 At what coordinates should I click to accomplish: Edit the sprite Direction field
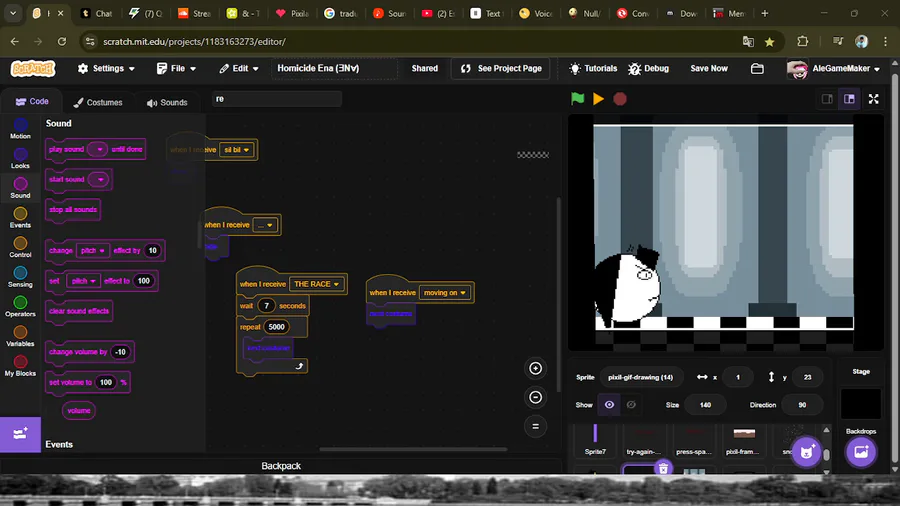[x=802, y=404]
